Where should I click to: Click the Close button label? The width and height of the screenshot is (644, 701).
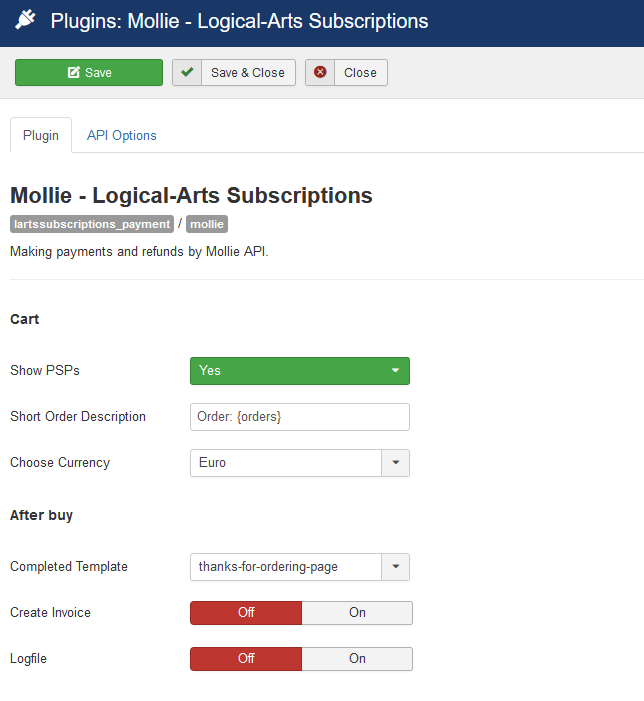tap(360, 72)
